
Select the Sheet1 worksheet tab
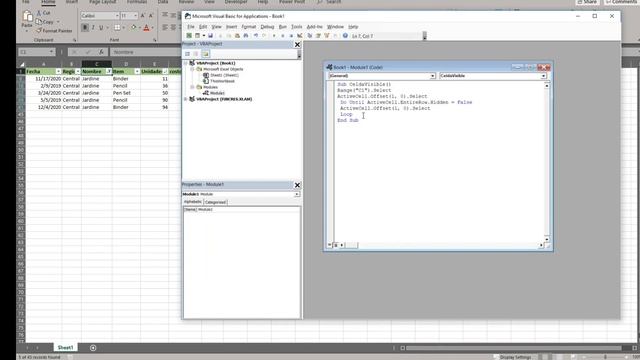click(x=65, y=348)
